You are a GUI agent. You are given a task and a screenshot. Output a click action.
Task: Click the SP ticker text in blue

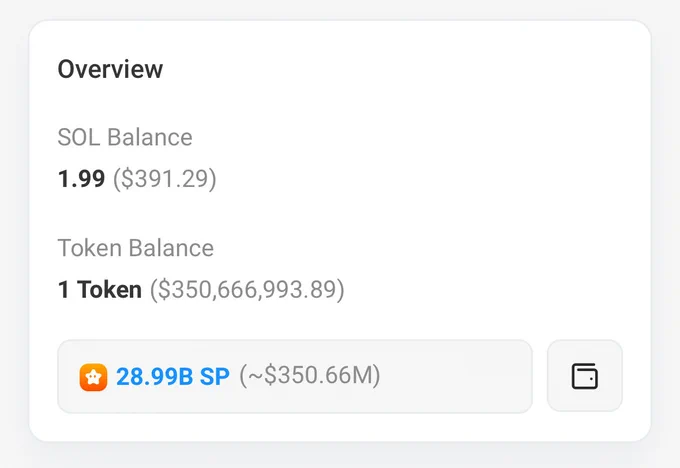(x=215, y=376)
